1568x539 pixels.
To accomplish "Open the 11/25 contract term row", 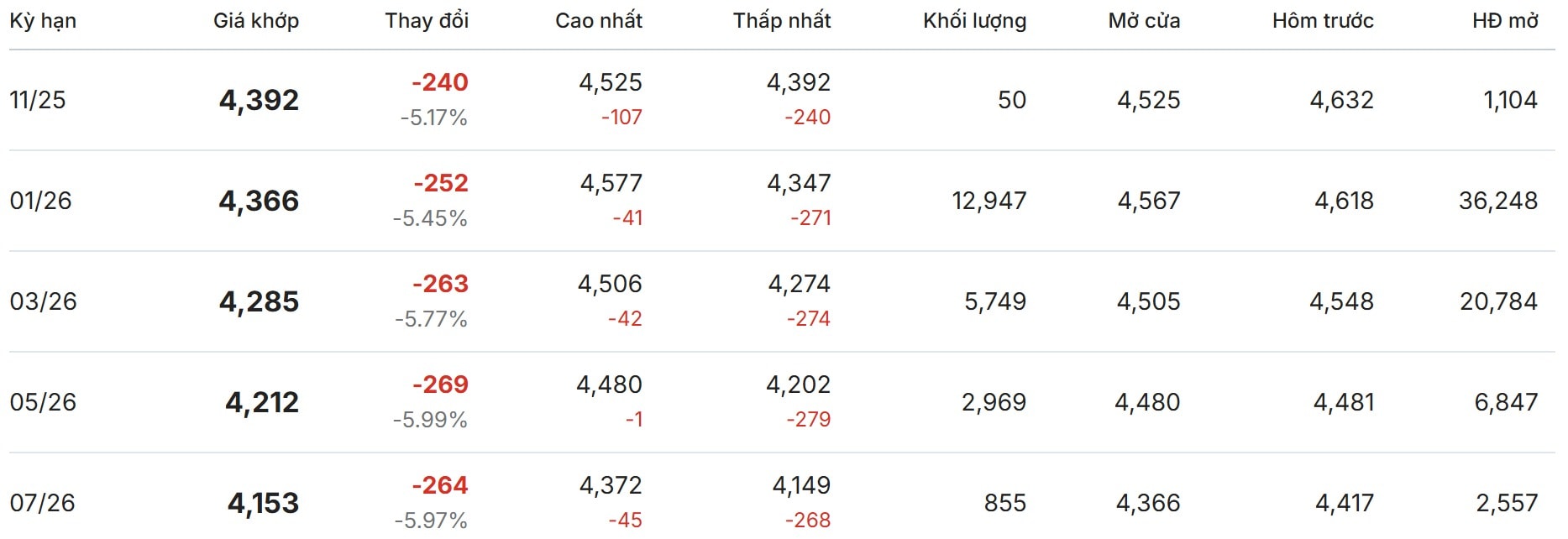I will (38, 100).
